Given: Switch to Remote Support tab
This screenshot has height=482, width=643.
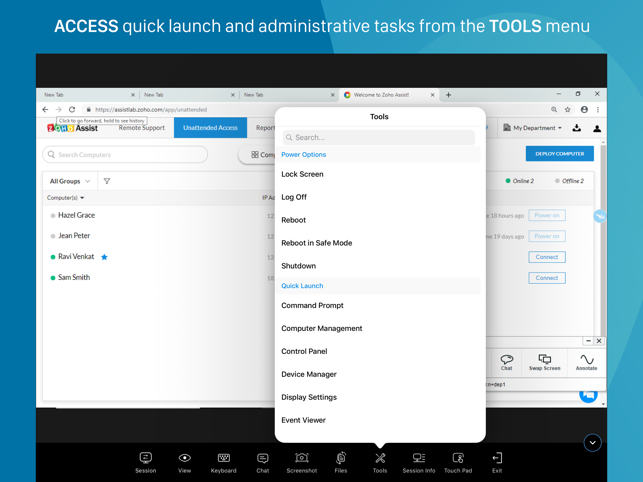Looking at the screenshot, I should coord(141,128).
